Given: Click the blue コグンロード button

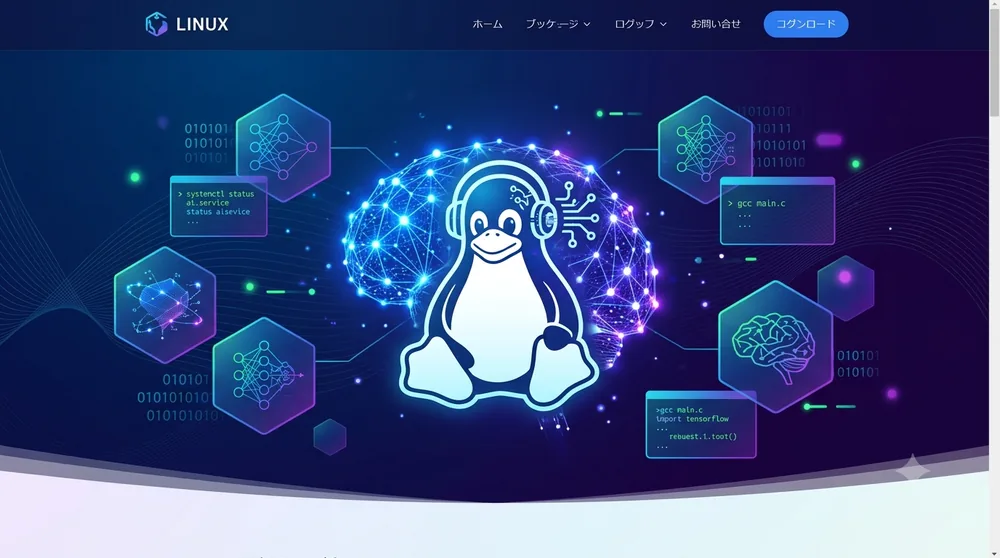Looking at the screenshot, I should tap(806, 24).
